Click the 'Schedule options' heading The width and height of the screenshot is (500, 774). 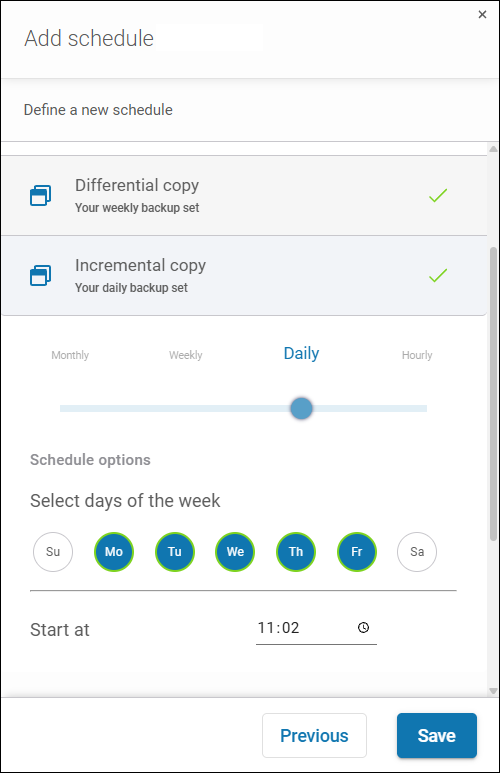coord(90,460)
